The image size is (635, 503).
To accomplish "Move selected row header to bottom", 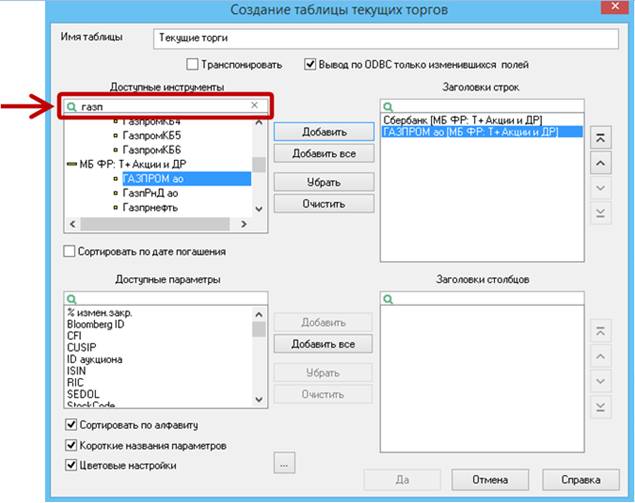I will click(600, 213).
